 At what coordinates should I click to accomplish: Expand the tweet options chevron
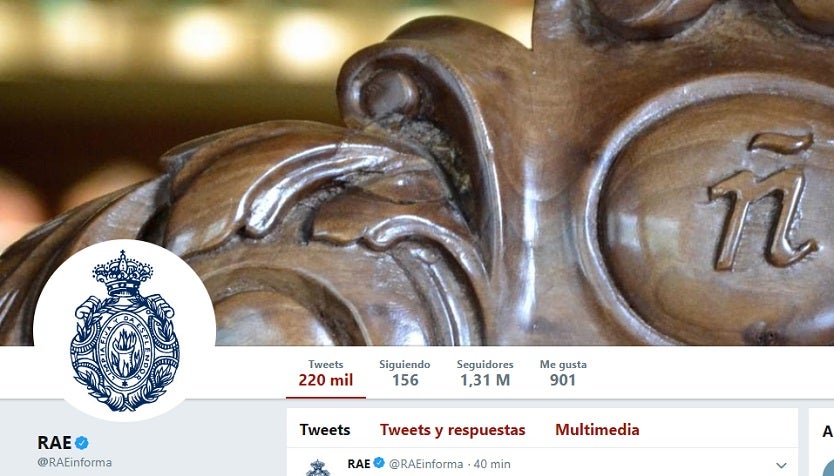(x=781, y=465)
